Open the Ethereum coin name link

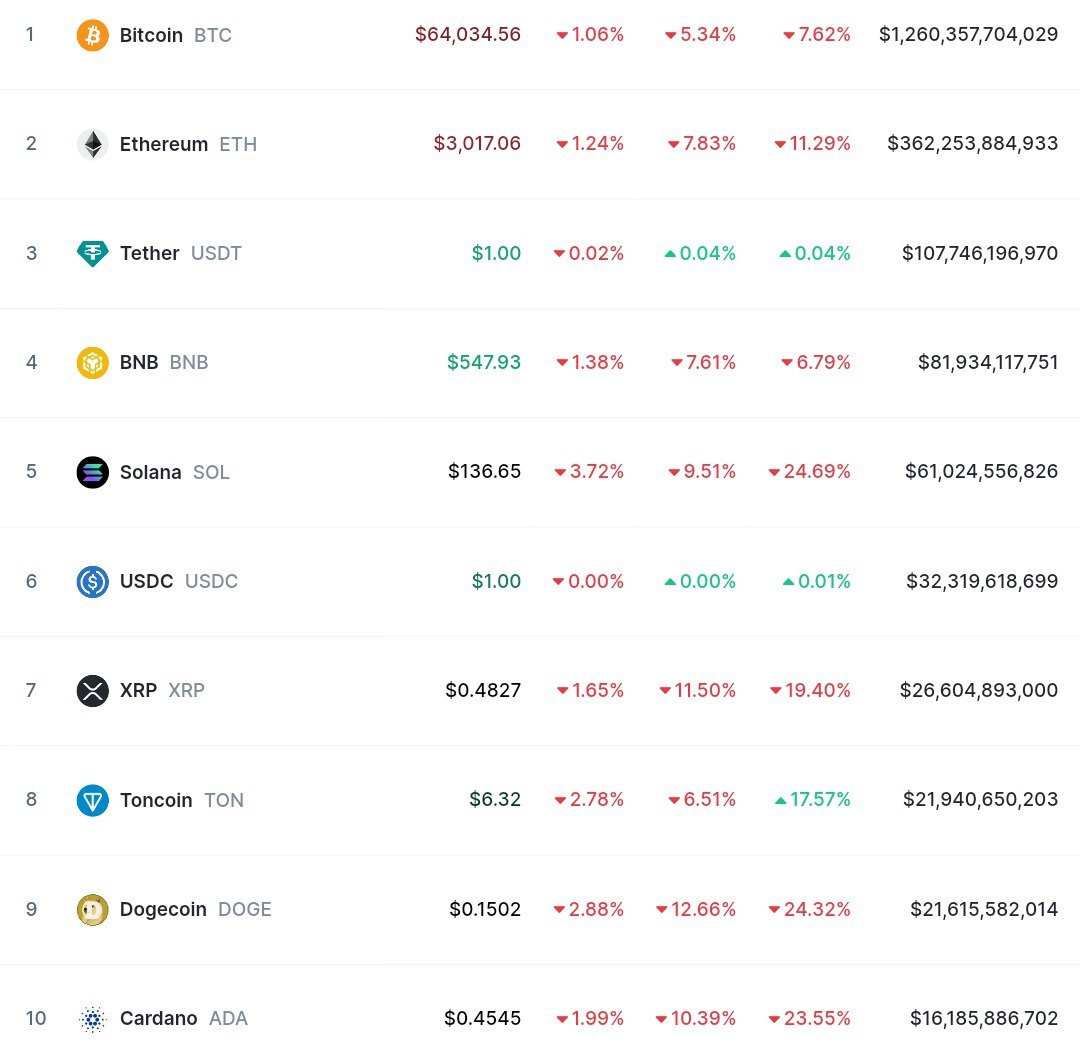[164, 145]
